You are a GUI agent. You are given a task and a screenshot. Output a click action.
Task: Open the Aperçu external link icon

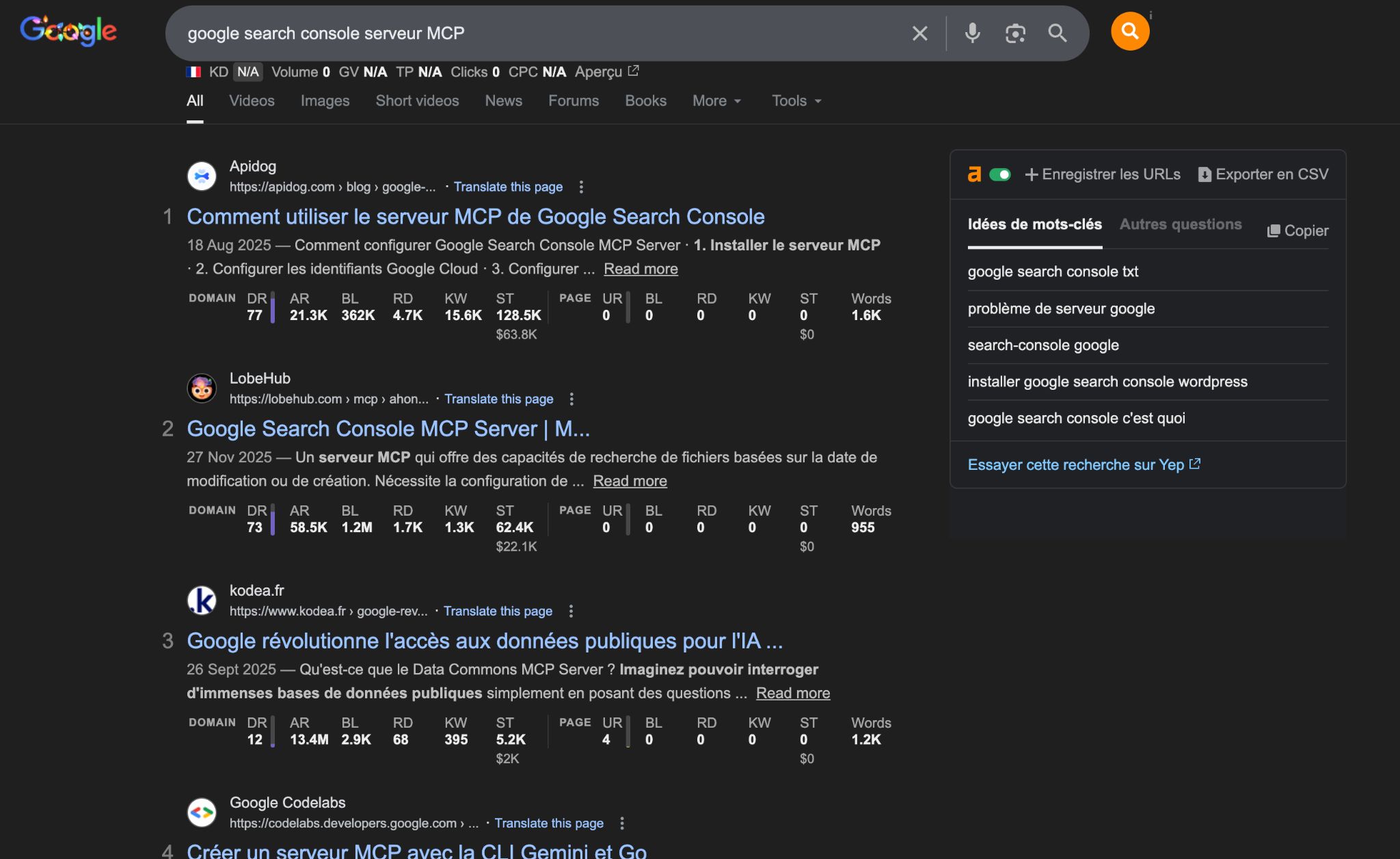pyautogui.click(x=633, y=71)
